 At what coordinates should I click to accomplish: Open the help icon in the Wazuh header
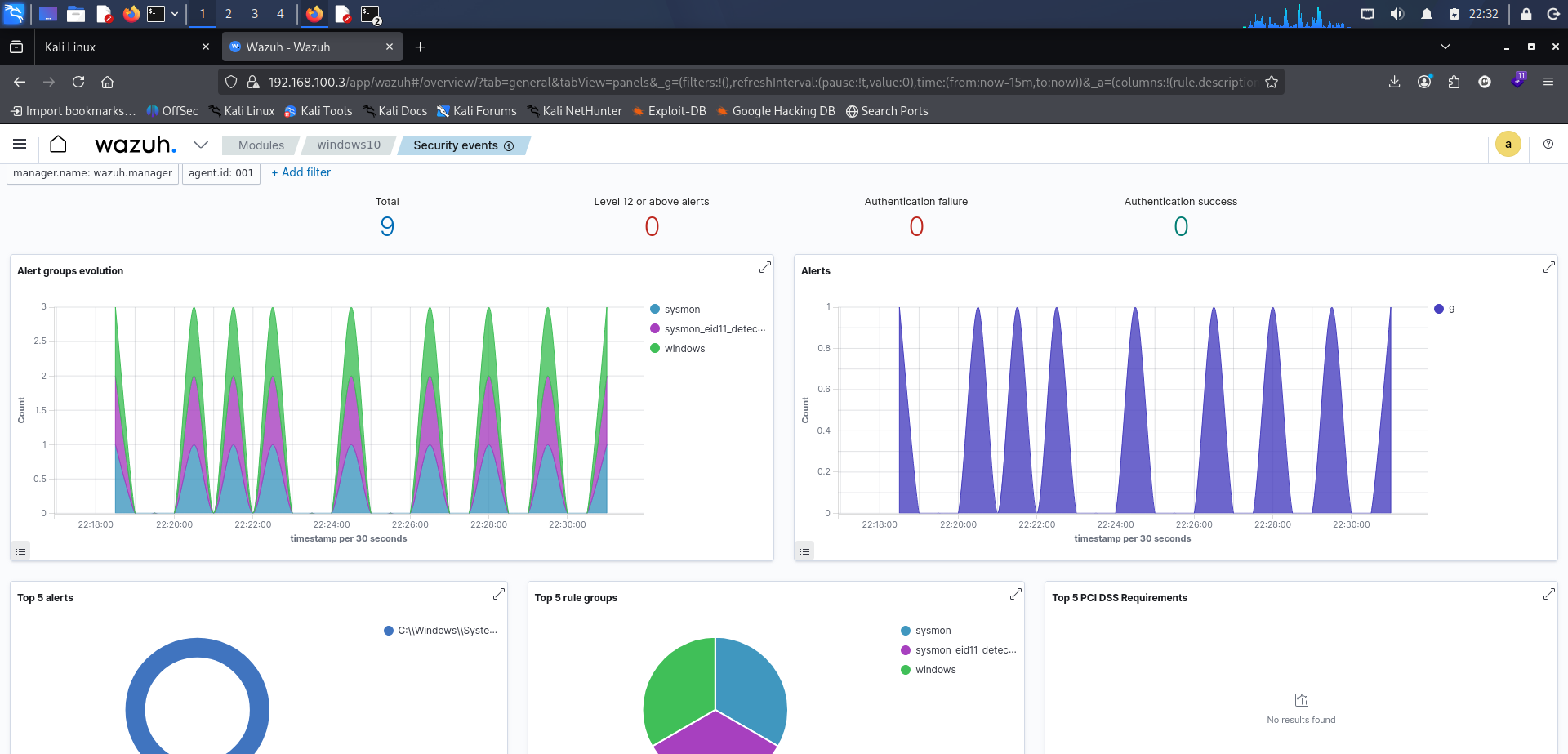pos(1548,144)
